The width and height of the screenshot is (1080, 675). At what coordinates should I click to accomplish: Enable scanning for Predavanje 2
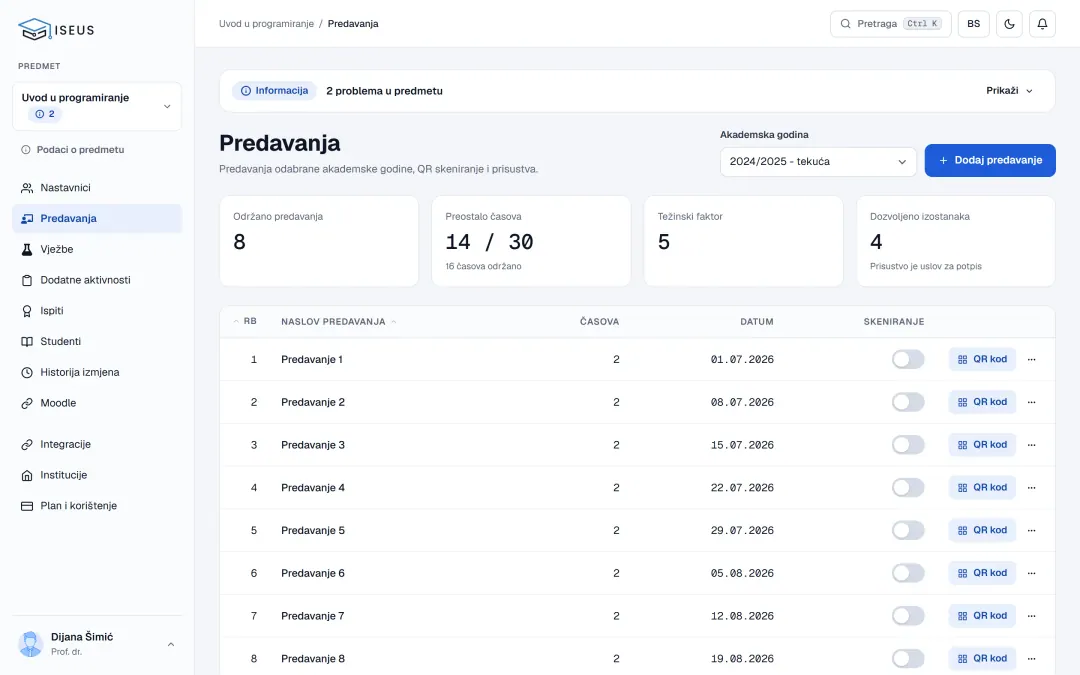[x=908, y=402]
